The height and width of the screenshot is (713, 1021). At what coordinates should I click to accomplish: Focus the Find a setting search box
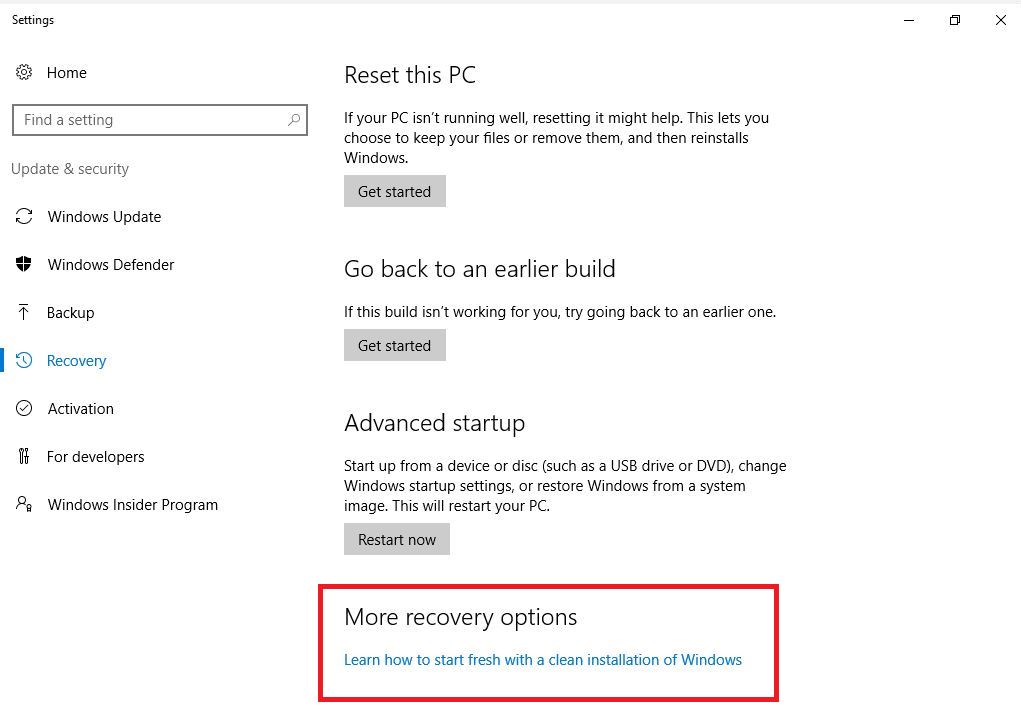coord(160,120)
